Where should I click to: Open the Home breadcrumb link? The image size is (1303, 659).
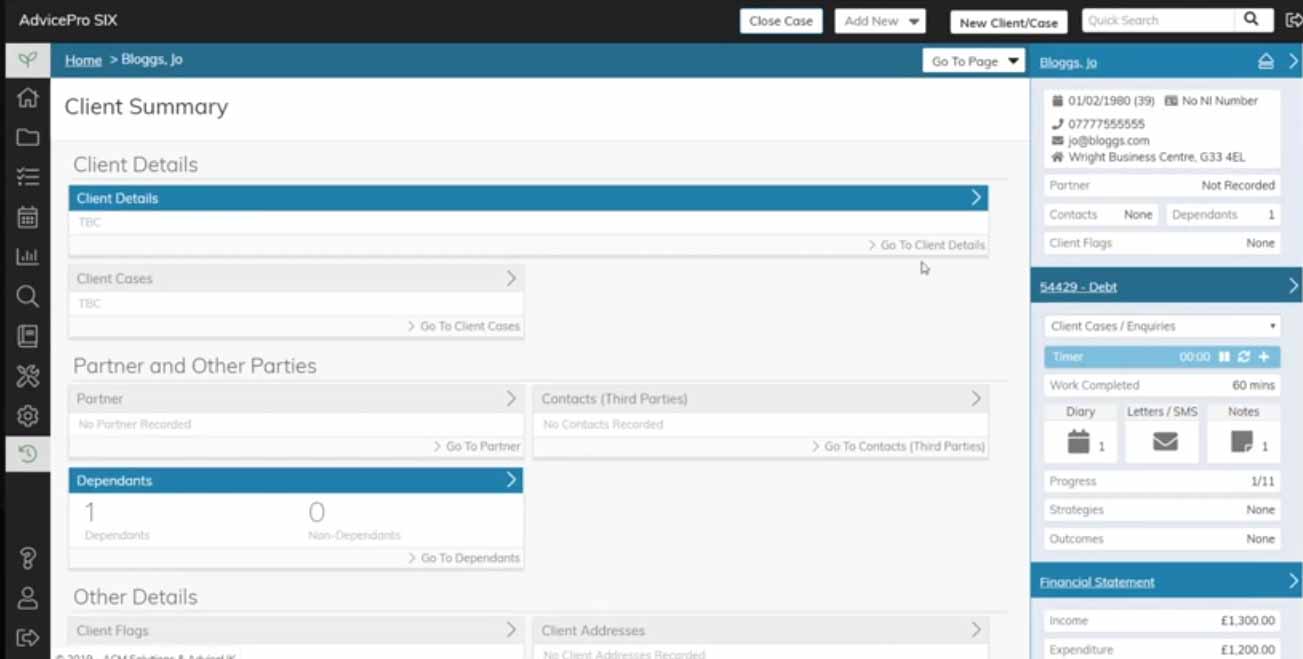83,60
